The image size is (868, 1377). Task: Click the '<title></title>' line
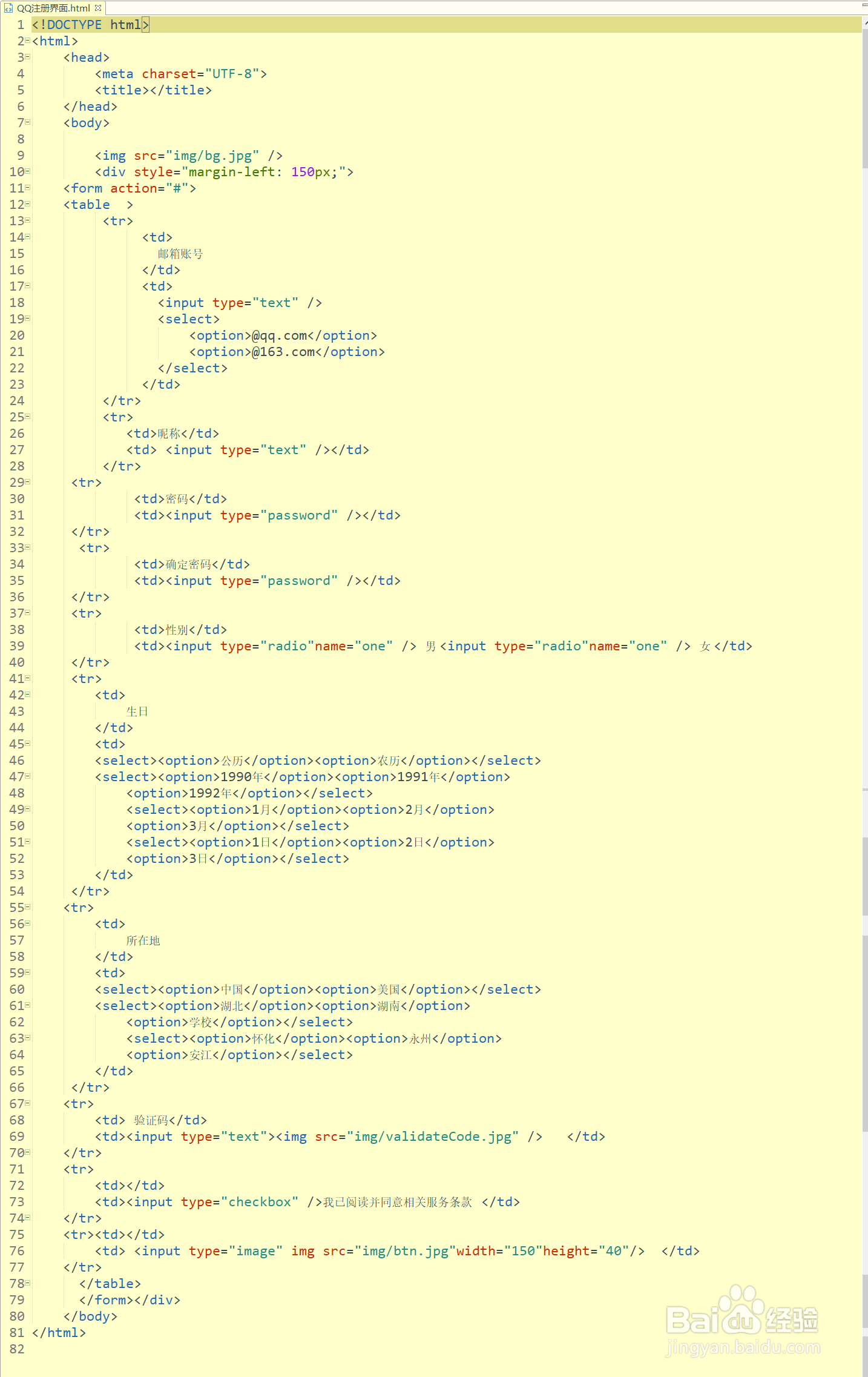pyautogui.click(x=153, y=90)
